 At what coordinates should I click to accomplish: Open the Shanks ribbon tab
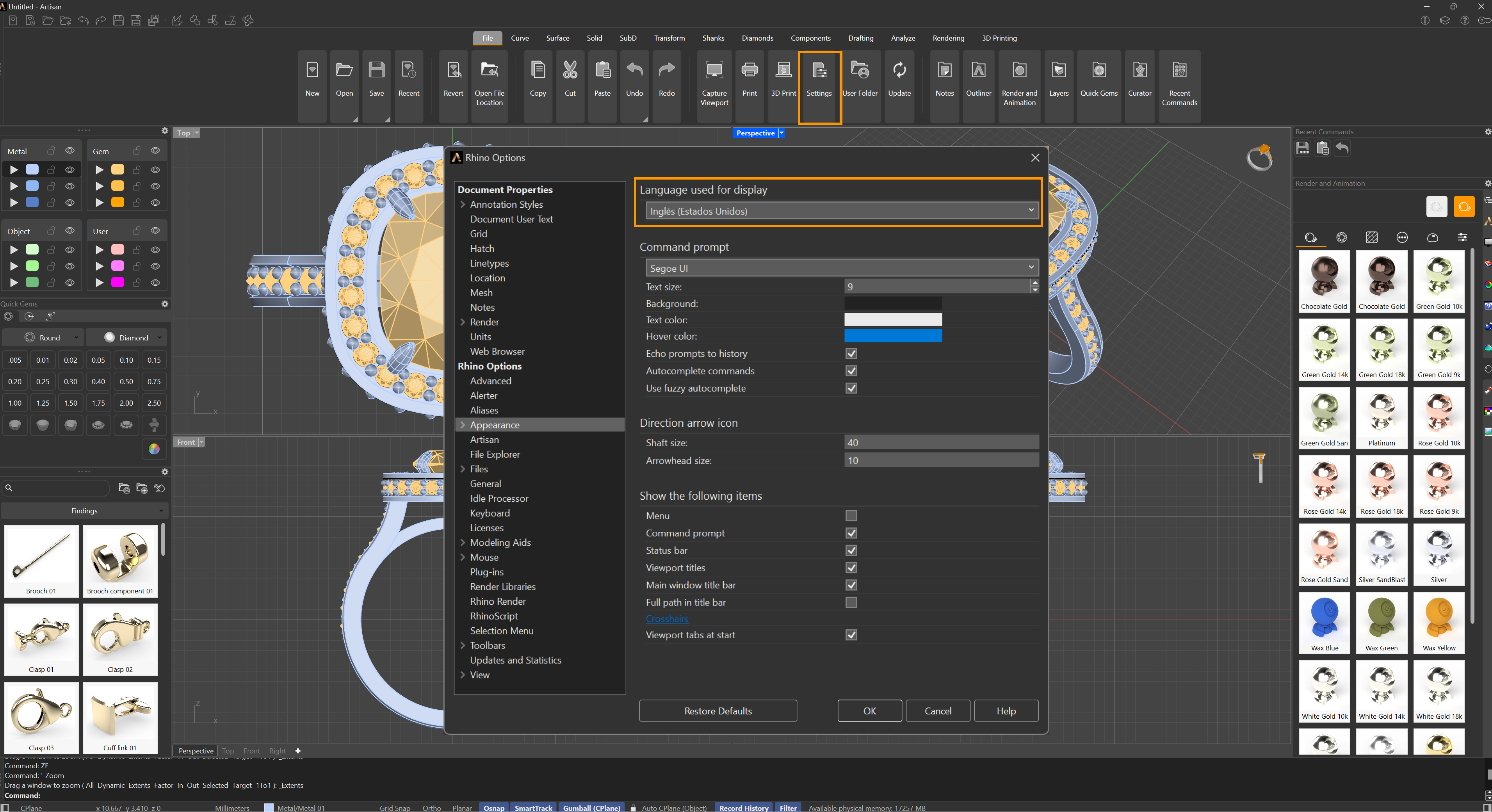(713, 38)
